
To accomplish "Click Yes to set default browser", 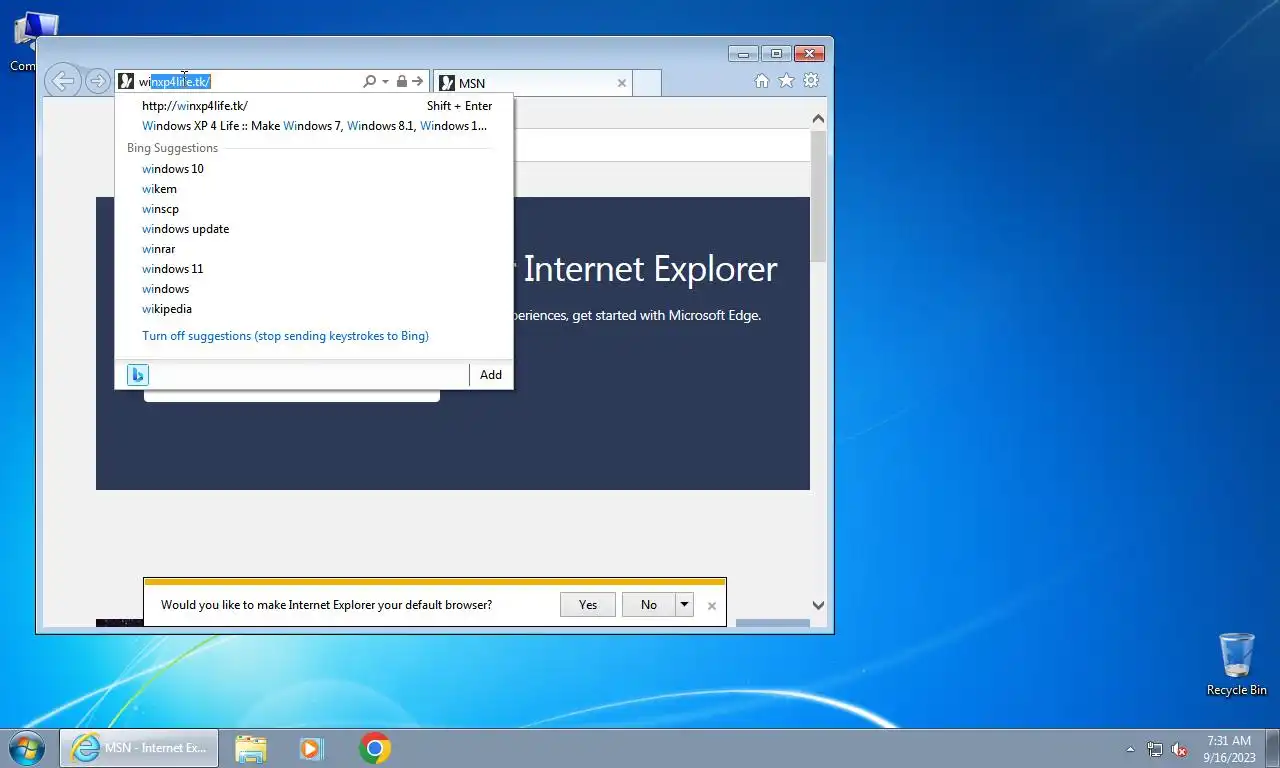I will tap(588, 605).
